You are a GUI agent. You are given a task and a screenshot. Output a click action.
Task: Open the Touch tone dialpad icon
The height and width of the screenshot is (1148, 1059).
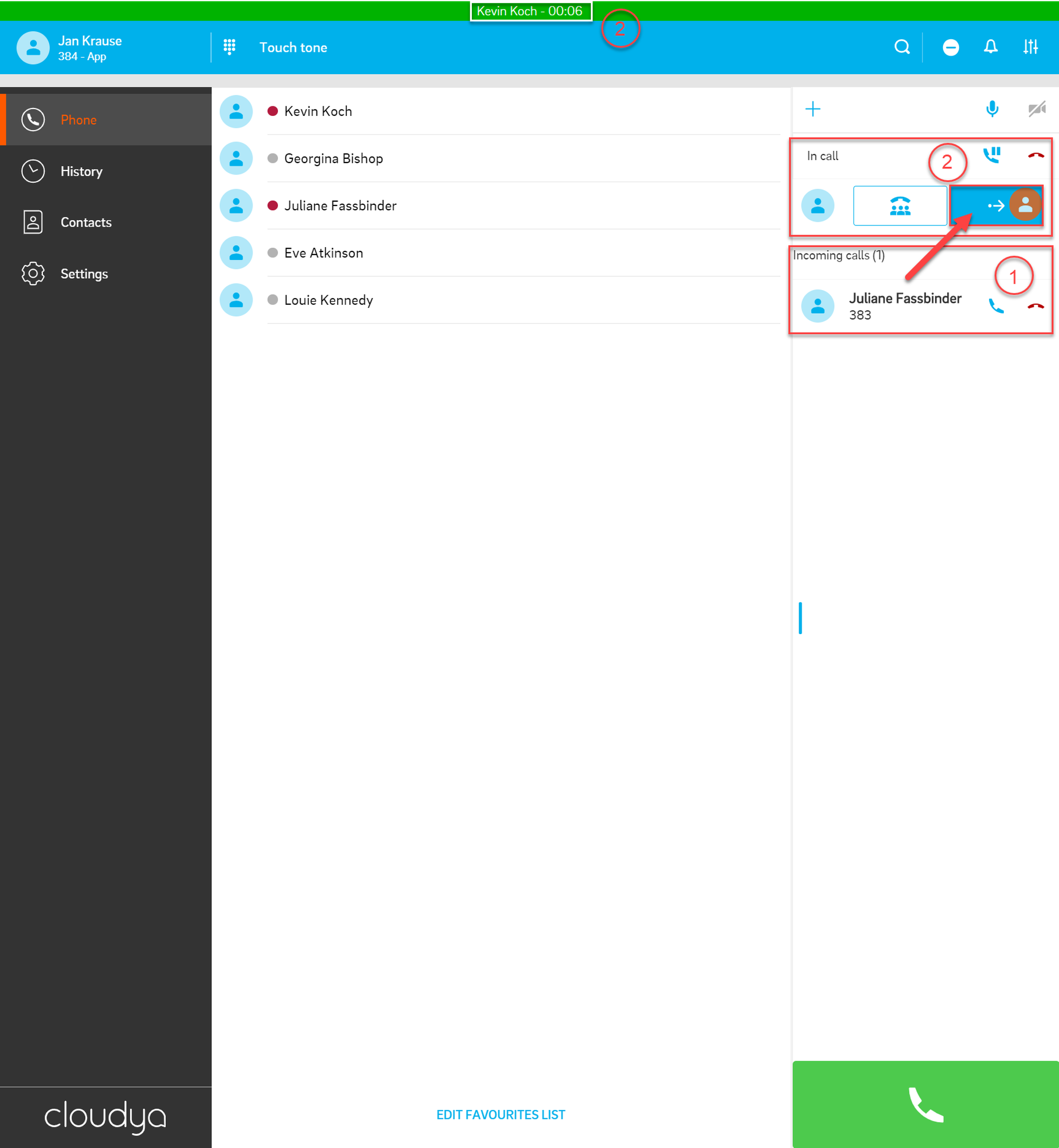pos(229,47)
